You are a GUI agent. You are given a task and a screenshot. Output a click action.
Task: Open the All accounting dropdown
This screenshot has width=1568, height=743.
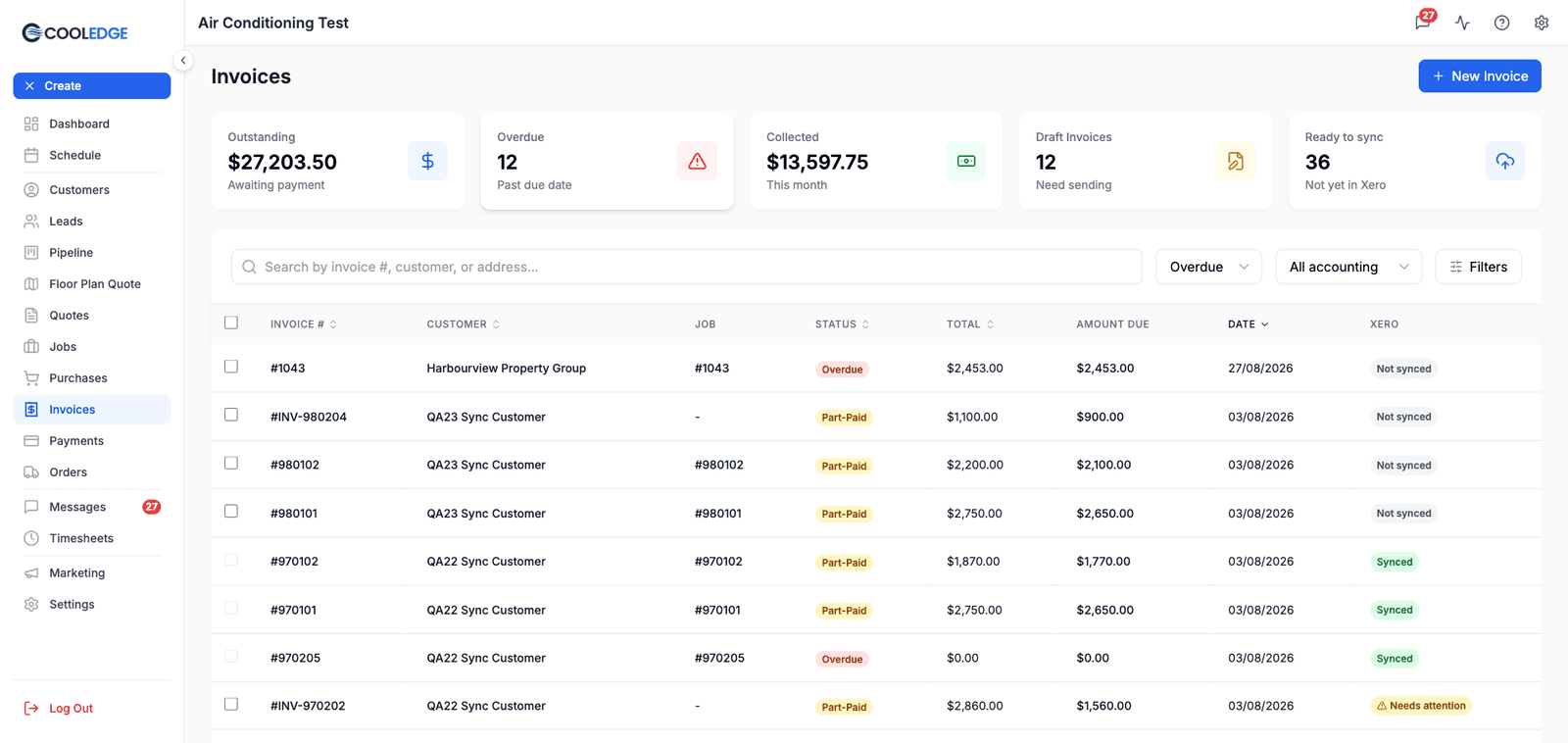pyautogui.click(x=1348, y=267)
